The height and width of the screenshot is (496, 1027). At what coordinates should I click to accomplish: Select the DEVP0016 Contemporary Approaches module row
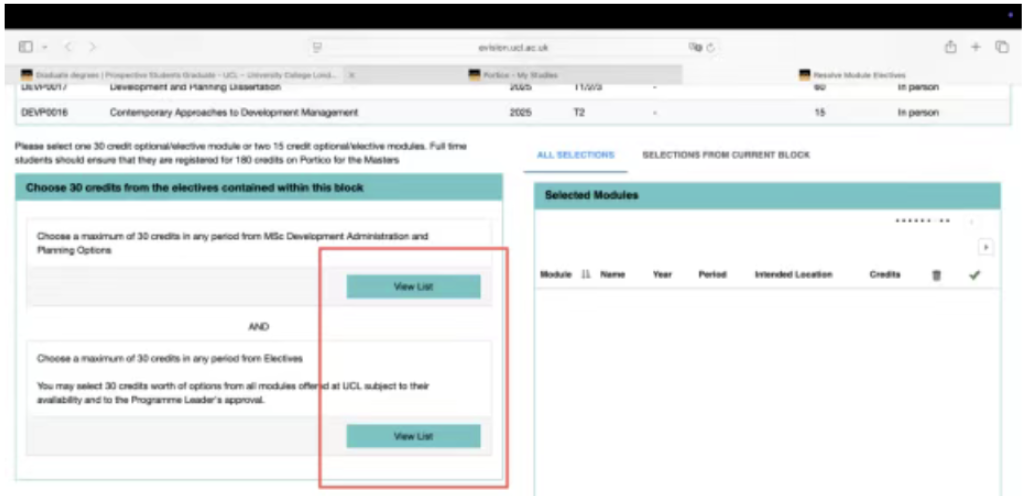click(233, 113)
